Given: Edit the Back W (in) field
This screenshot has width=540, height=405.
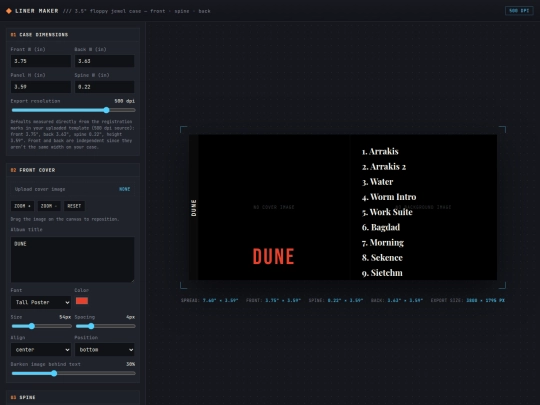Looking at the screenshot, I should pos(104,61).
